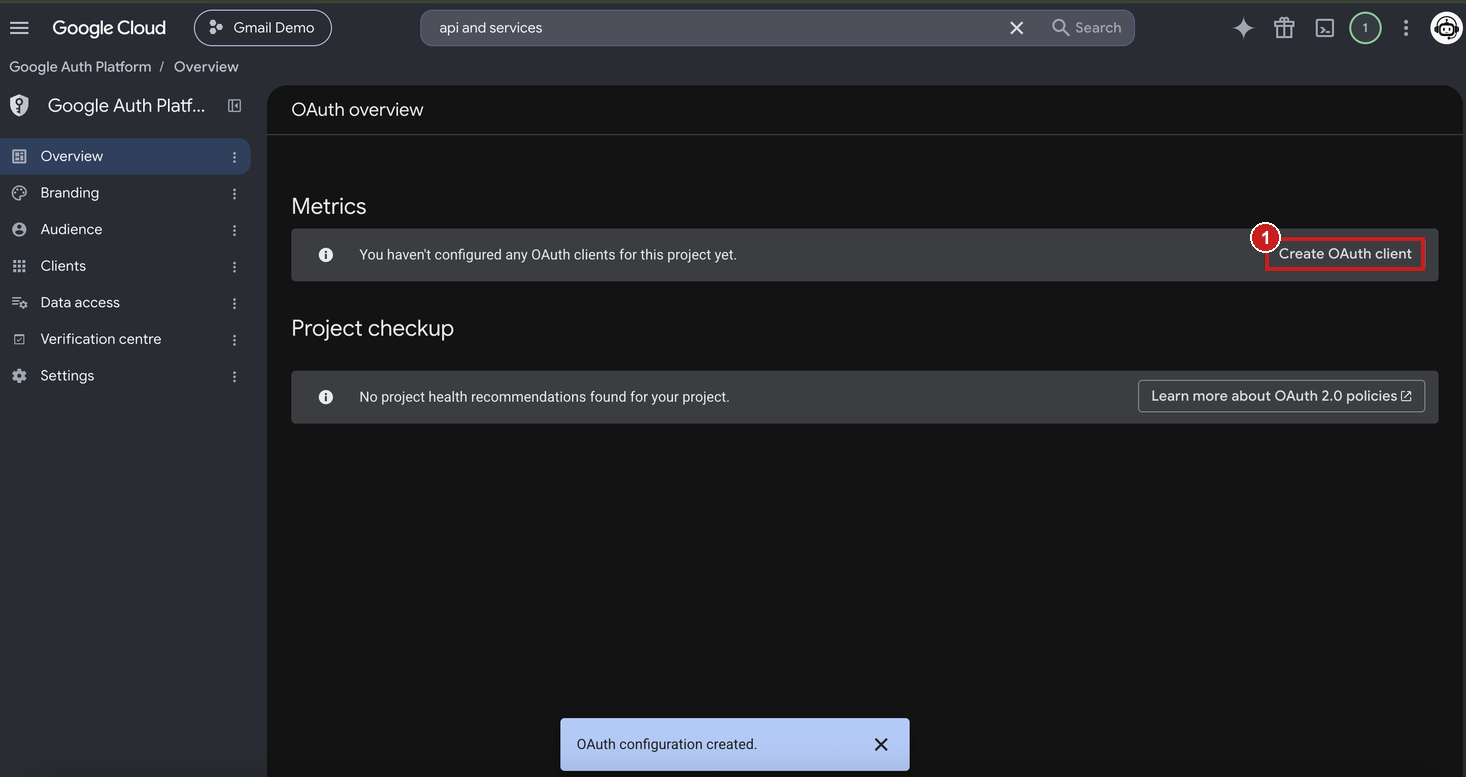The image size is (1466, 777).
Task: Click the Clients grid icon
Action: 19,266
